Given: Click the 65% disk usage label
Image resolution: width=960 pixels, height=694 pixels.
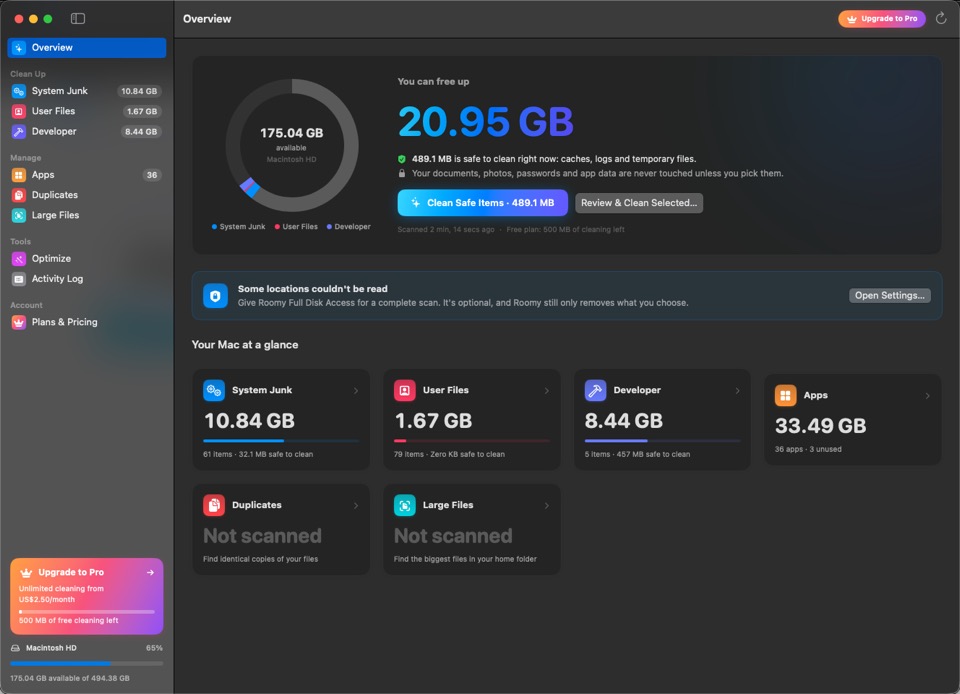Looking at the screenshot, I should coord(154,648).
